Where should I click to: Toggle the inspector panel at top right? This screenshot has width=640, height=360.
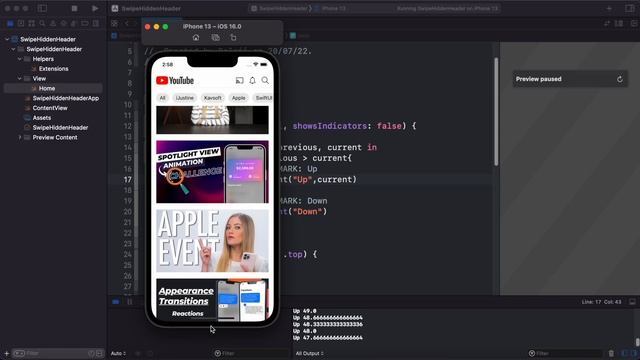point(630,8)
